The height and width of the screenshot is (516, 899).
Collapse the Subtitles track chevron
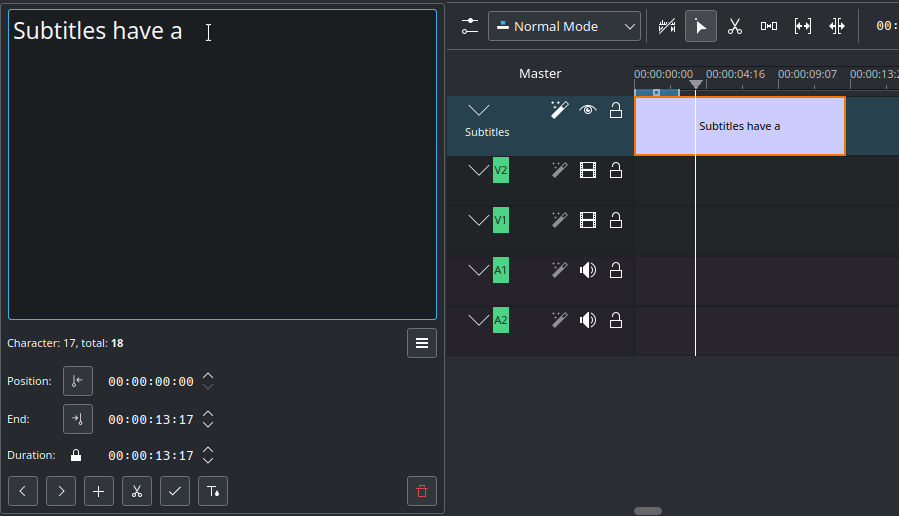479,110
